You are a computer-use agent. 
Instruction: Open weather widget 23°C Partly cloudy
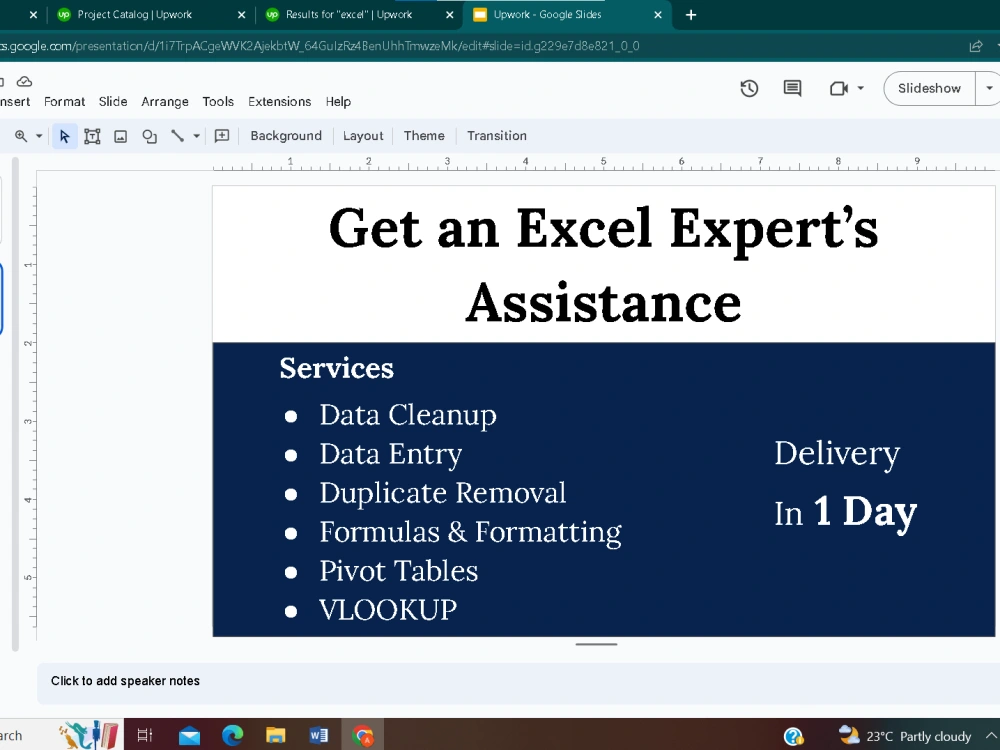click(x=905, y=736)
